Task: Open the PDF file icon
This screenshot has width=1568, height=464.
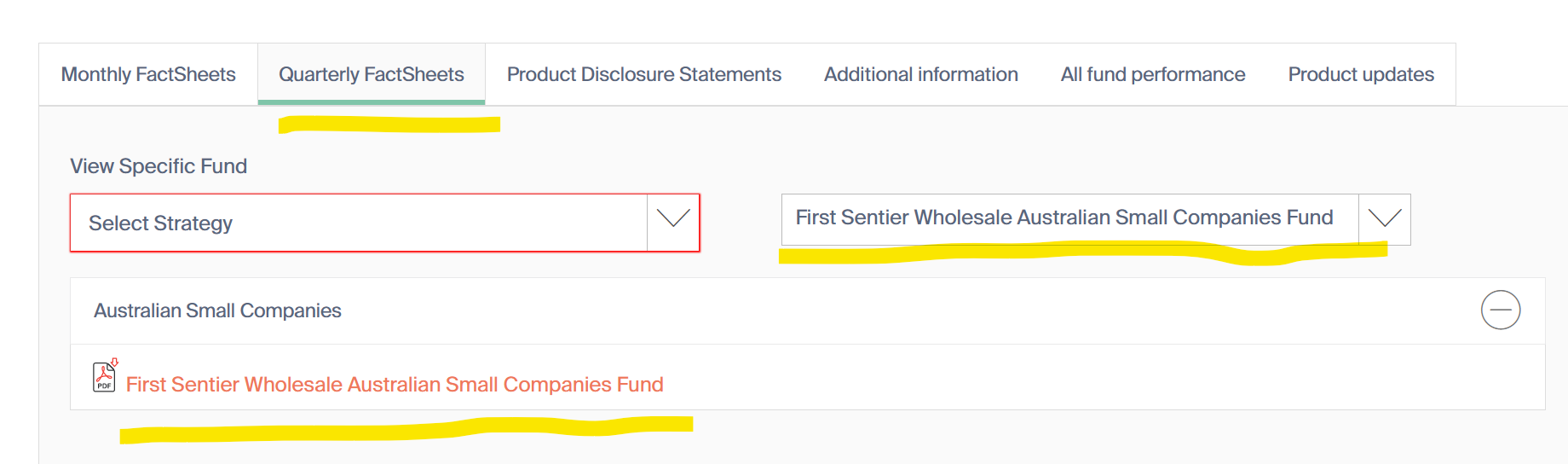Action: 104,376
